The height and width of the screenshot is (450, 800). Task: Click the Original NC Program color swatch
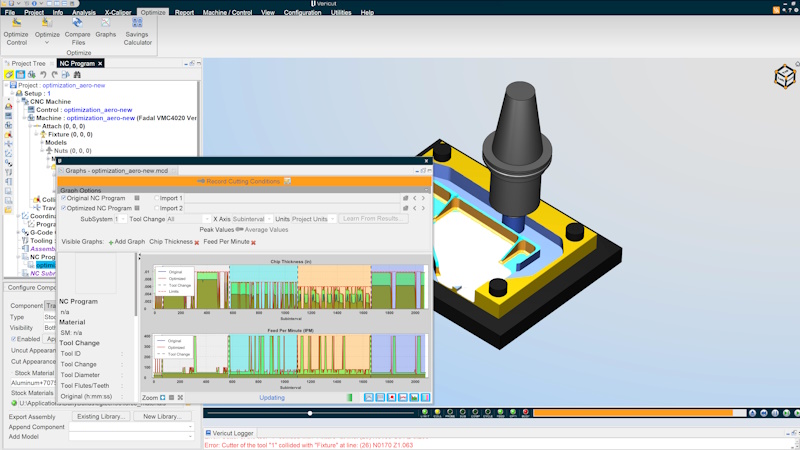(137, 198)
